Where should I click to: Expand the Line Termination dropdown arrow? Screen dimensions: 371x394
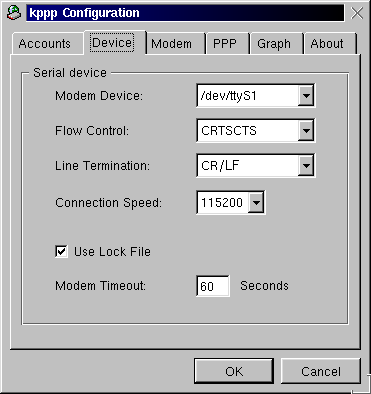(306, 165)
